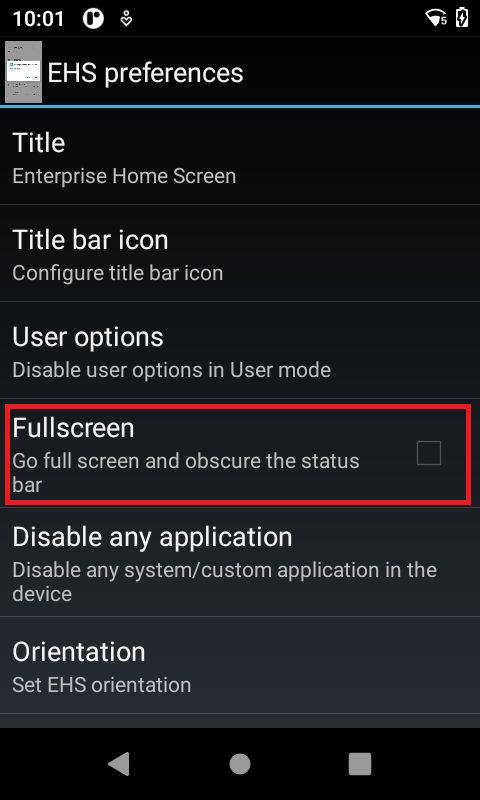Tap the circular notification icon in status bar
The image size is (480, 800).
point(93,19)
